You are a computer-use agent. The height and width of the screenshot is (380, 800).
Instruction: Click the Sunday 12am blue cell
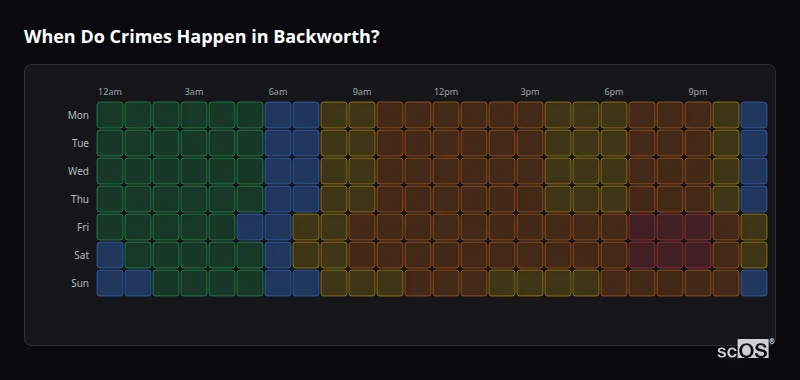(110, 283)
